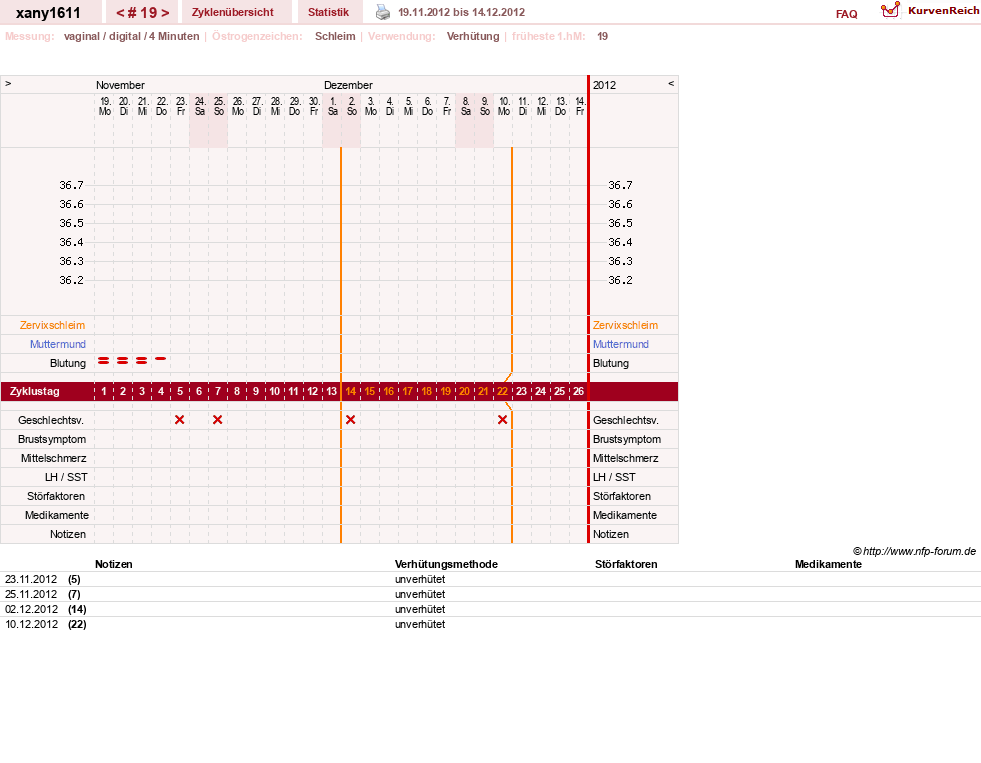Click the red X on cycle day 7
This screenshot has height=763, width=981.
pyautogui.click(x=218, y=420)
